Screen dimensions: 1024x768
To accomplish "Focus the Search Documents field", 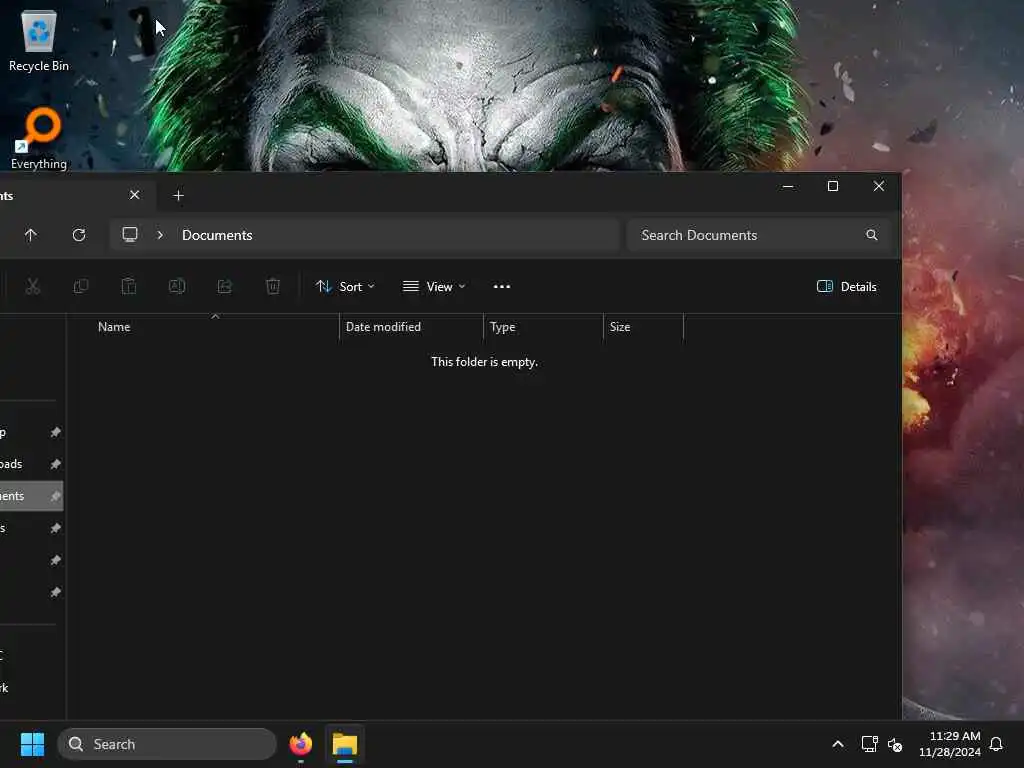I will [759, 235].
